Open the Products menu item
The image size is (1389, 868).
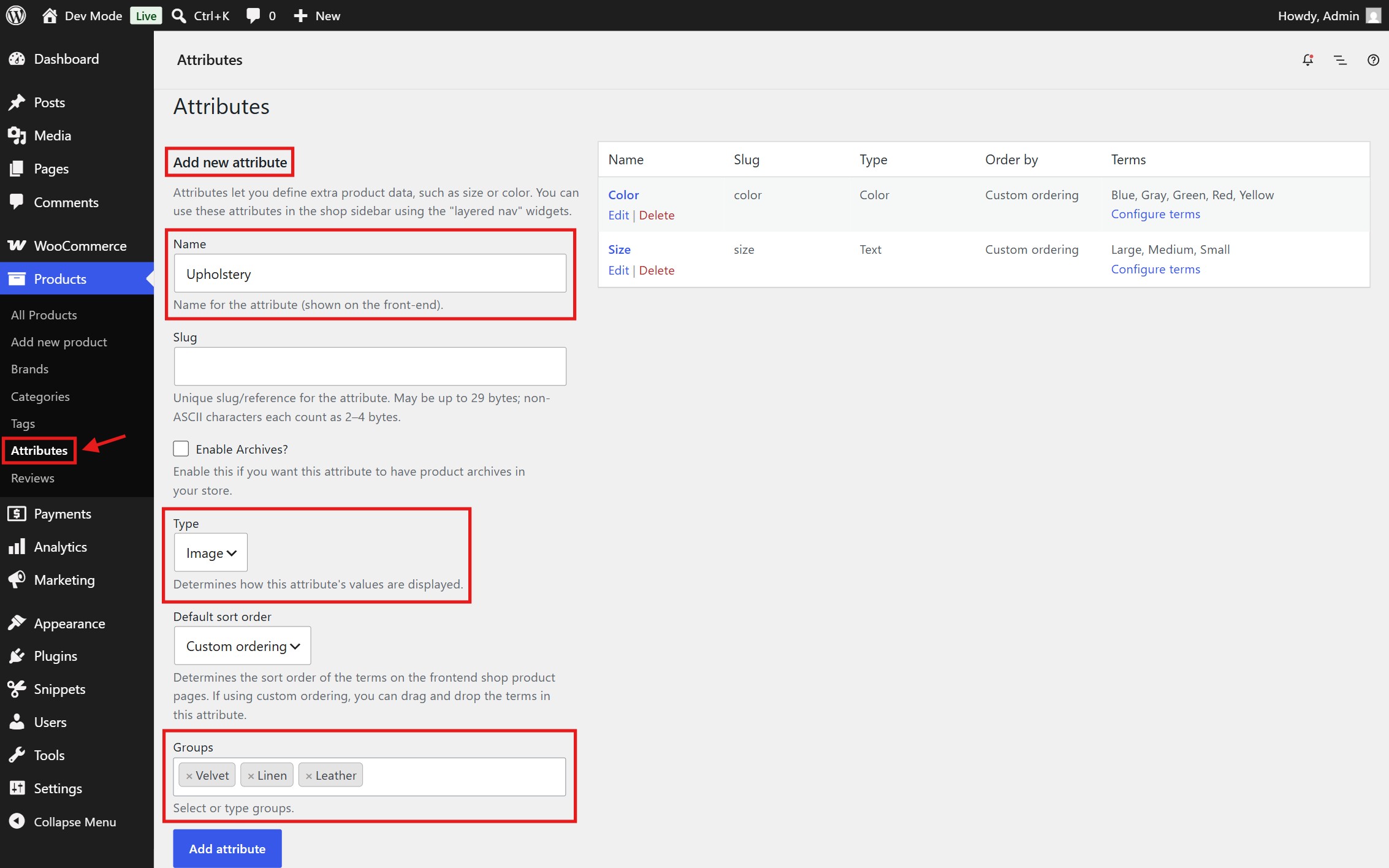coord(77,279)
